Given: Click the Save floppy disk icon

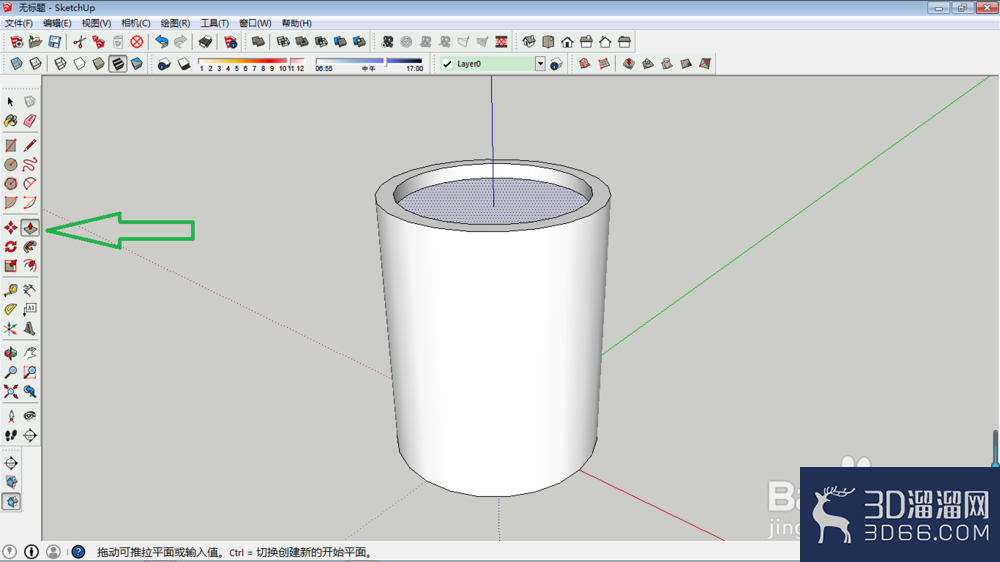Looking at the screenshot, I should tap(55, 42).
